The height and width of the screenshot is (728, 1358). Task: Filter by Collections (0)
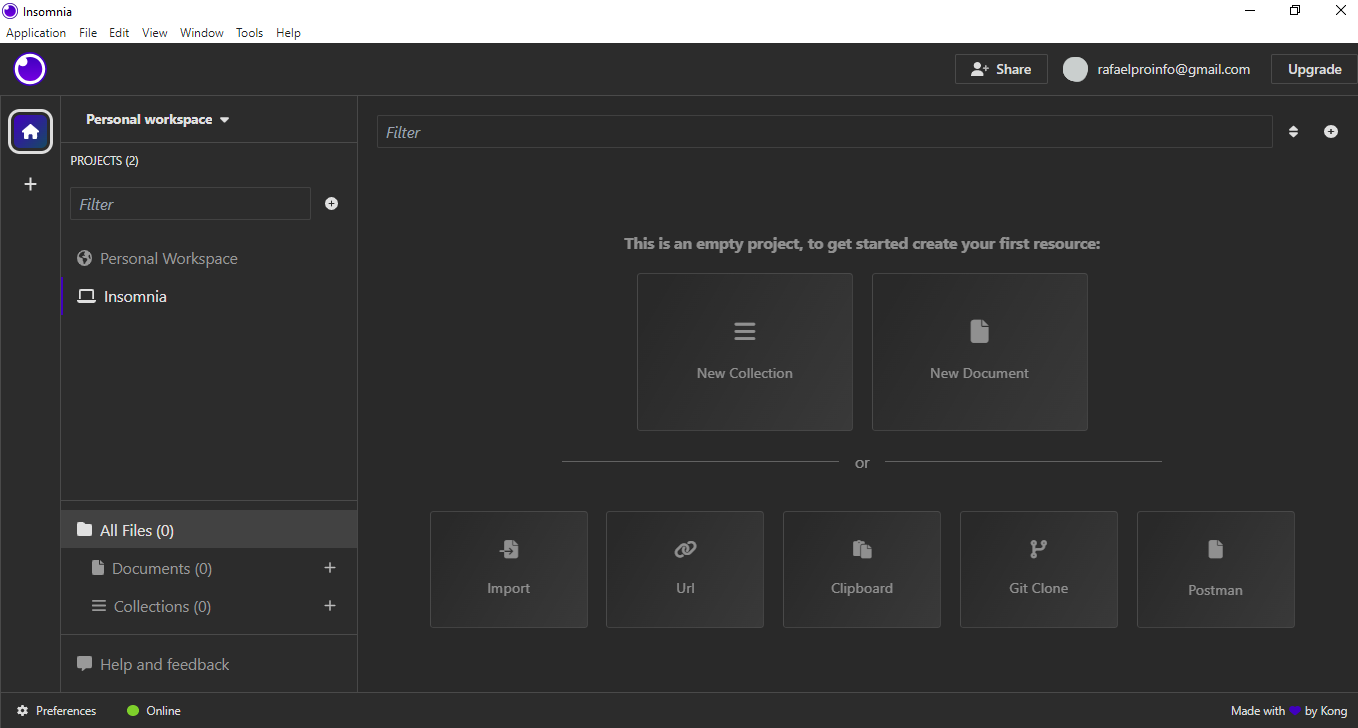[152, 606]
